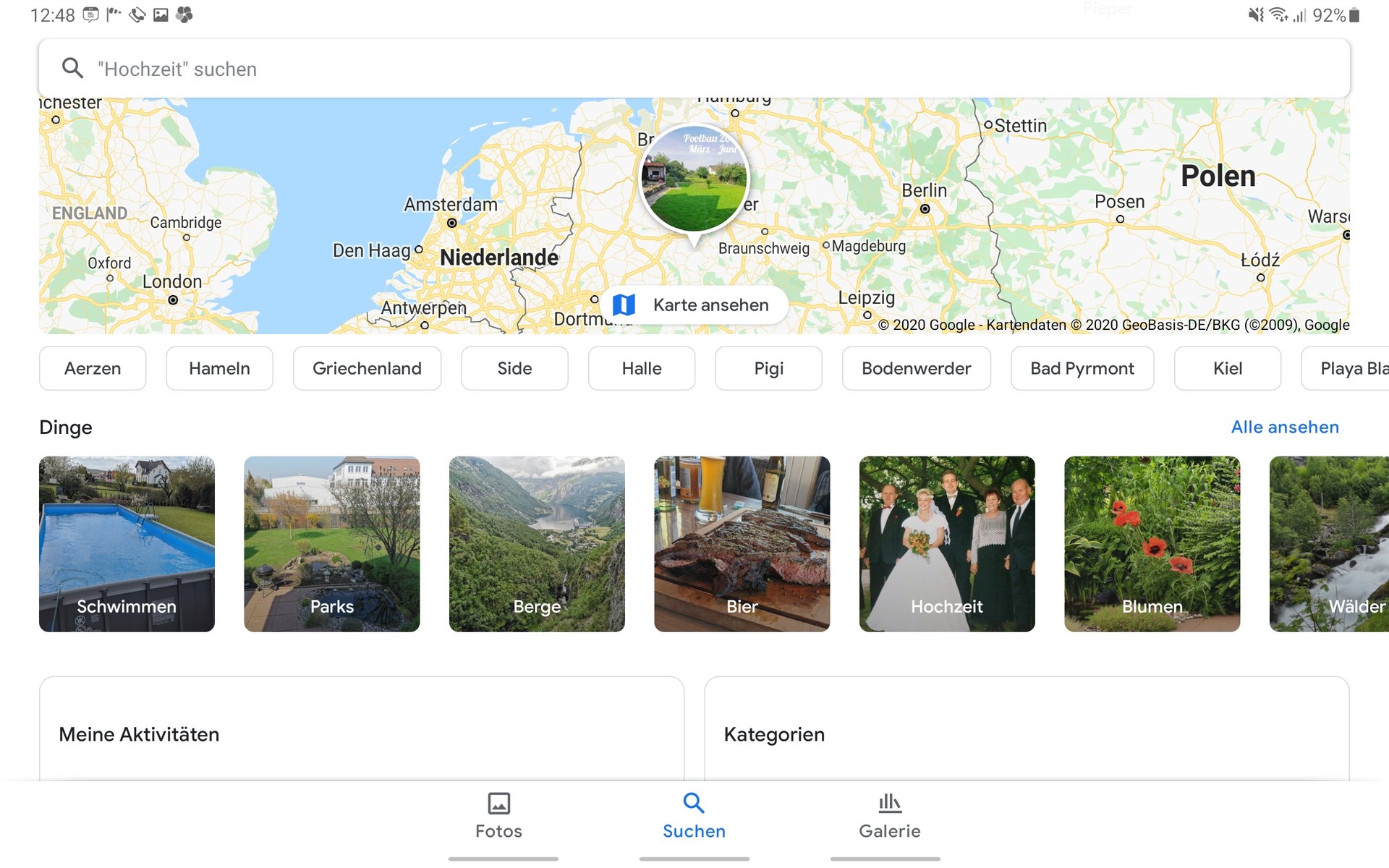1389x868 pixels.
Task: Switch to the Galerie tab
Action: click(x=890, y=816)
